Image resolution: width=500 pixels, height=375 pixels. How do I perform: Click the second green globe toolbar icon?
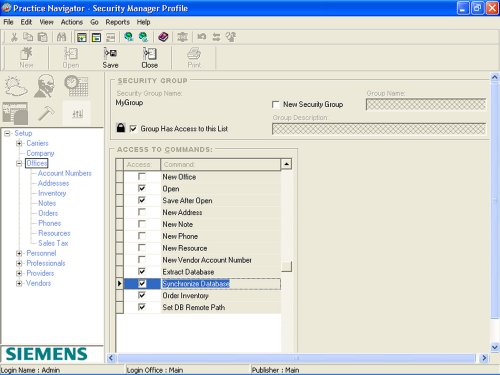[143, 37]
